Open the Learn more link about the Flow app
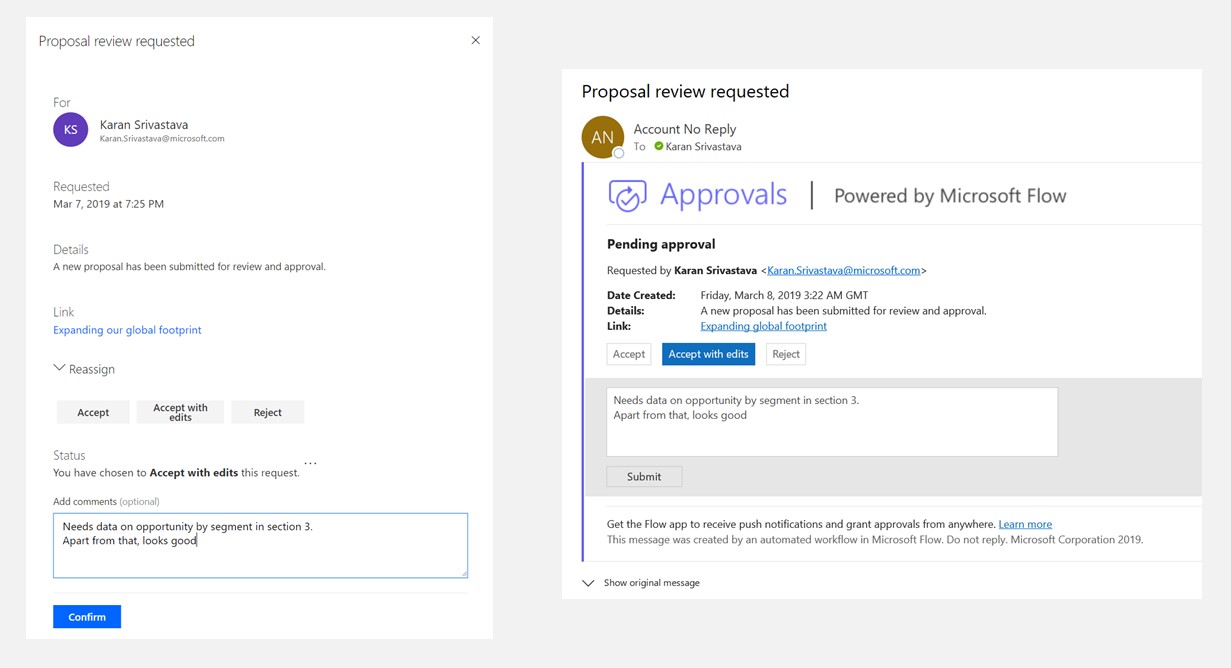This screenshot has height=668, width=1231. [1024, 523]
